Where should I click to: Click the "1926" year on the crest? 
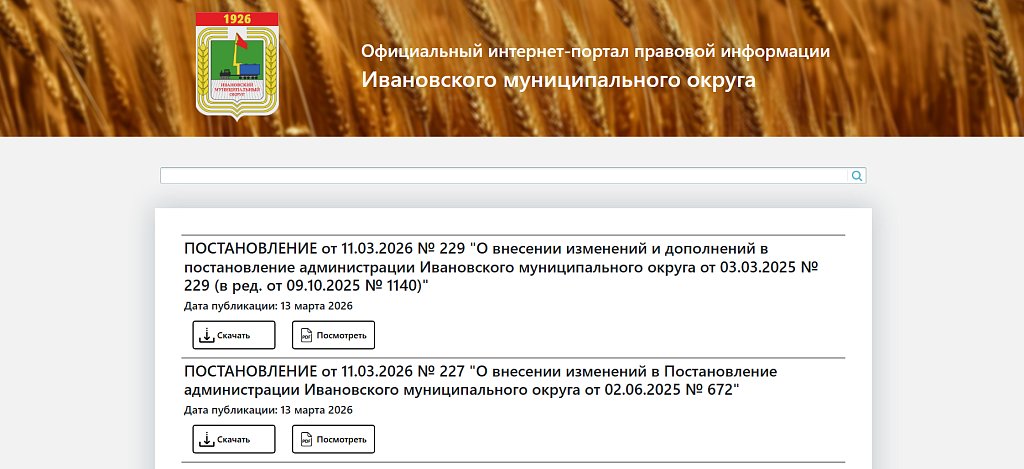tap(237, 19)
